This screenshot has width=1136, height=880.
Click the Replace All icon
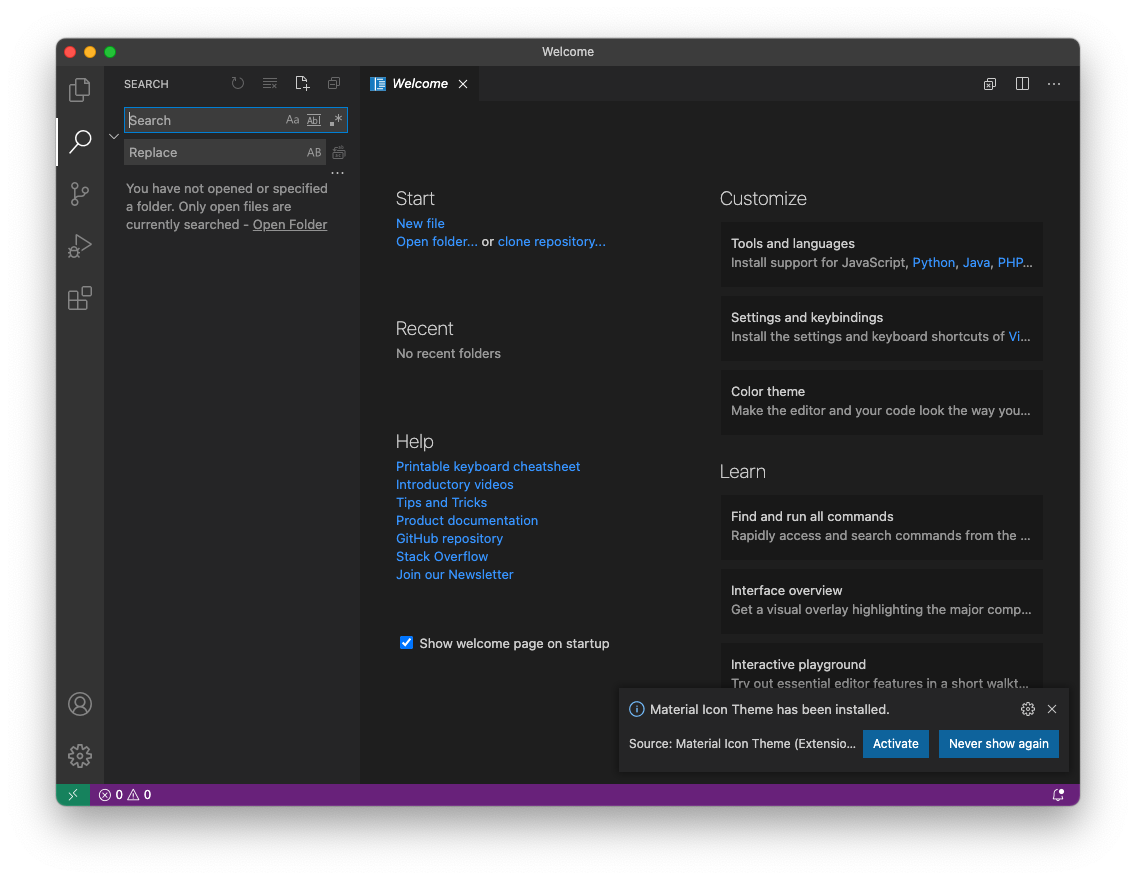[338, 152]
